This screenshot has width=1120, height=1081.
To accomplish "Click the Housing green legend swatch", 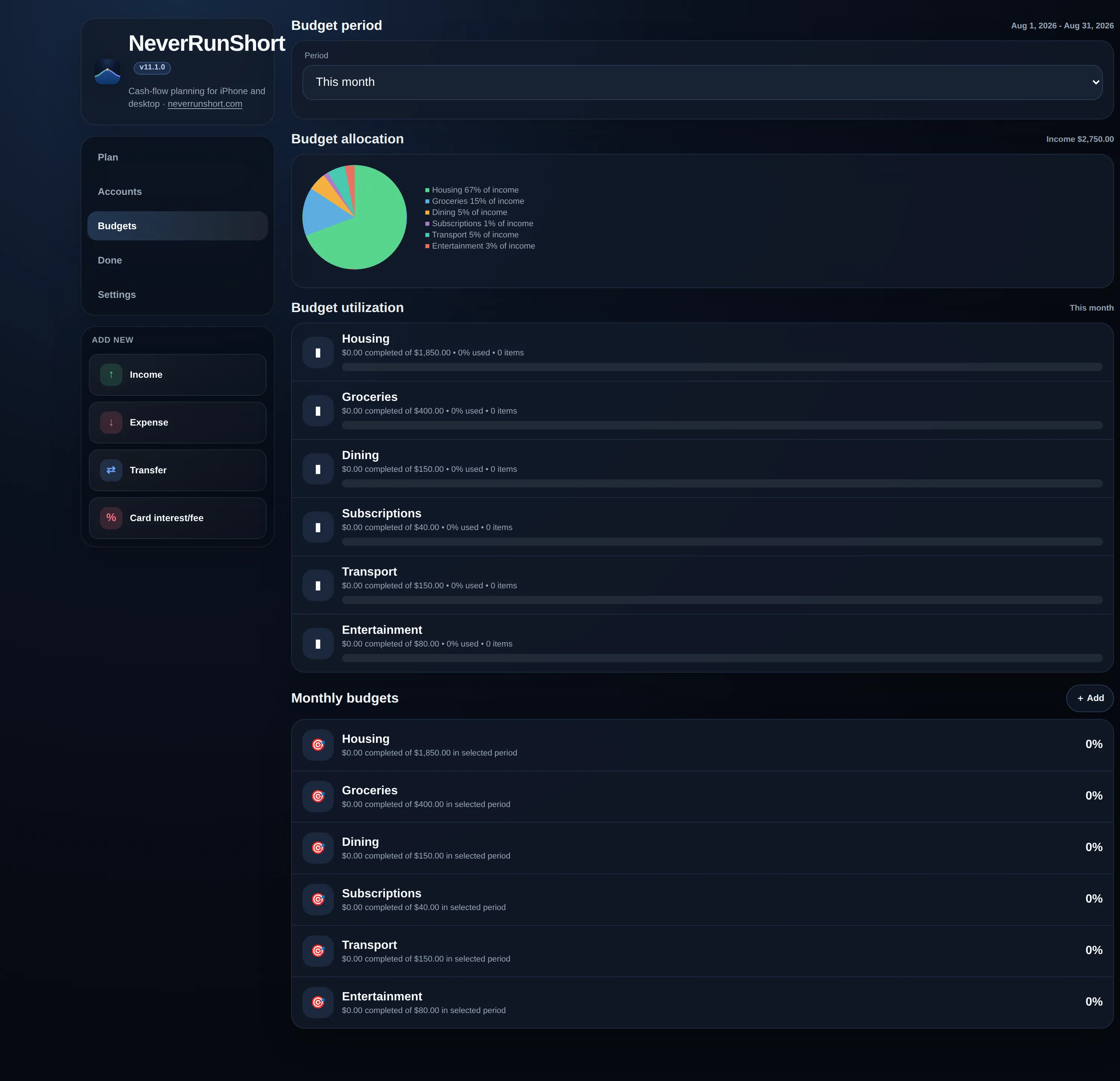I will pos(427,190).
